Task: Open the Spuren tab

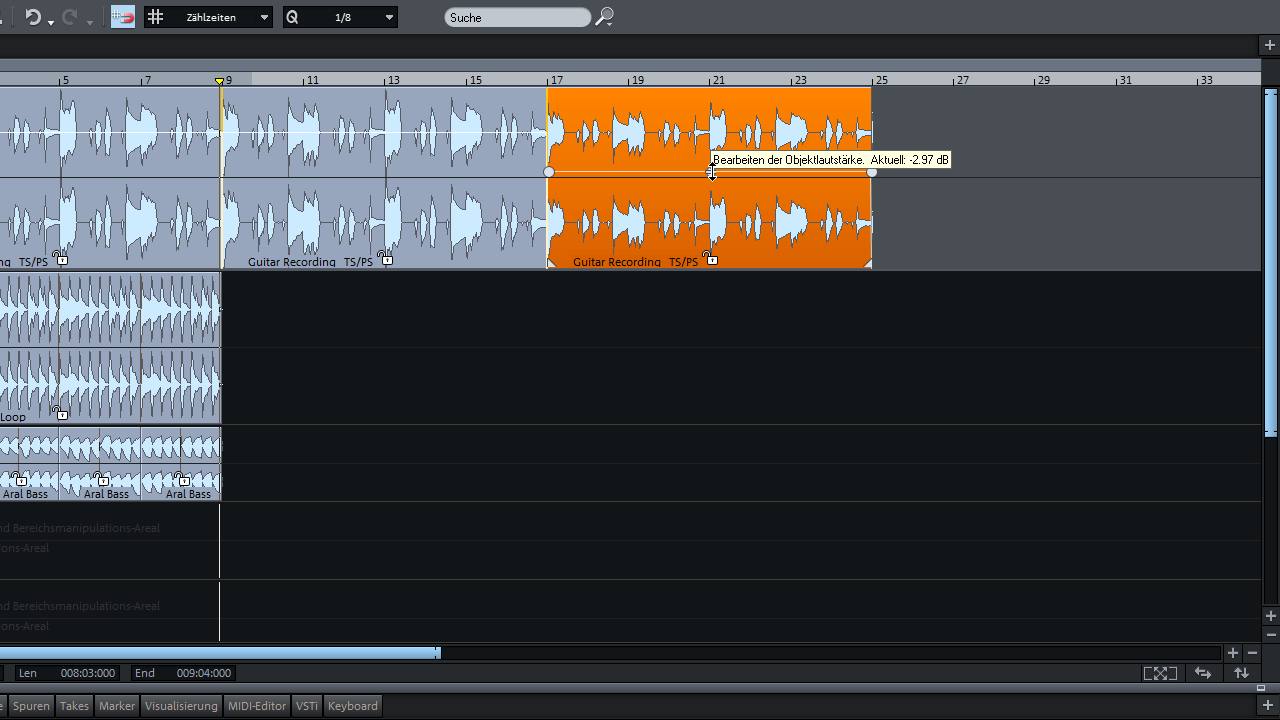Action: tap(31, 706)
